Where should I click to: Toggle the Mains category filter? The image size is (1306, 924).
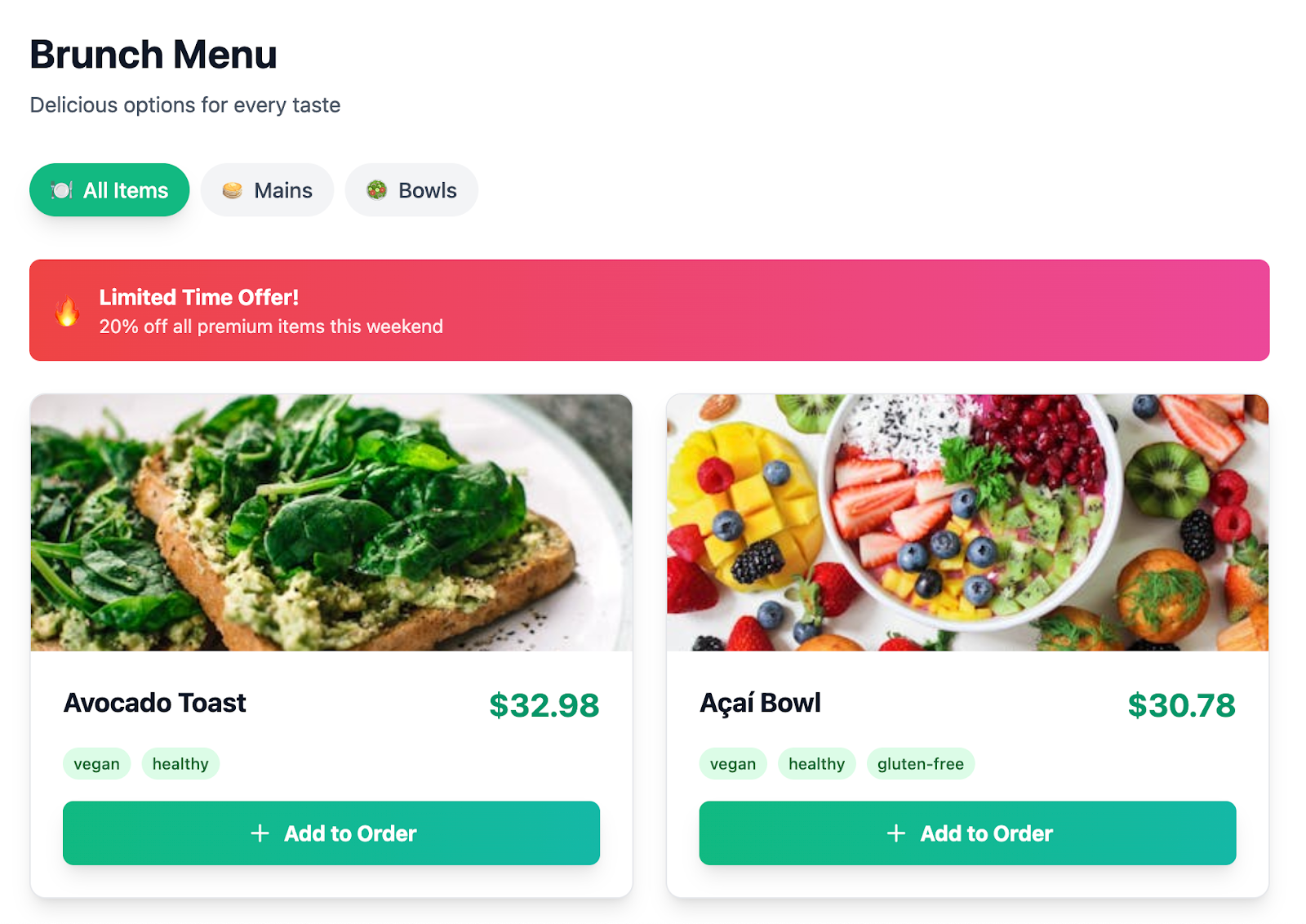tap(267, 190)
